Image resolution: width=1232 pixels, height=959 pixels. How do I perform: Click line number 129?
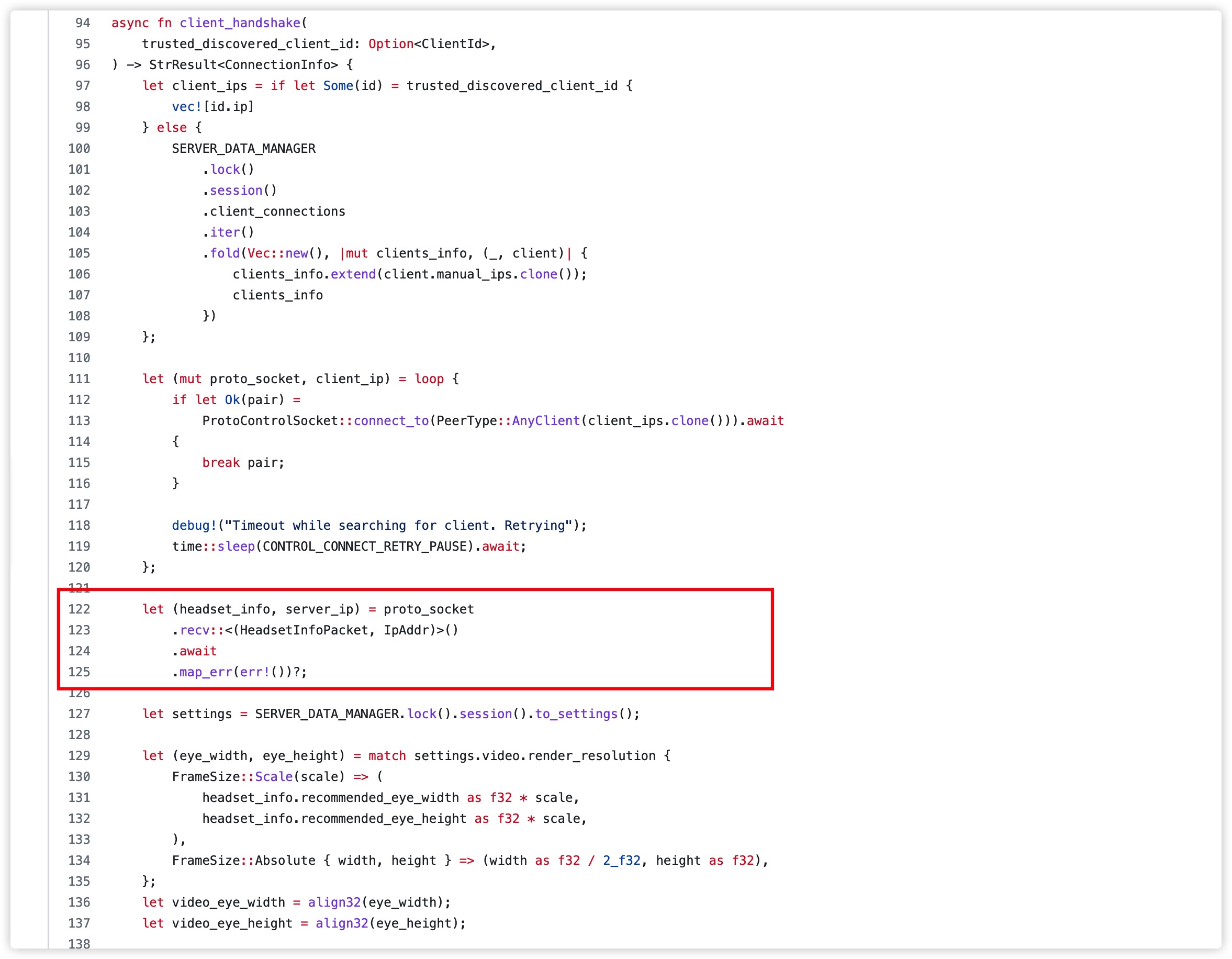coord(79,755)
